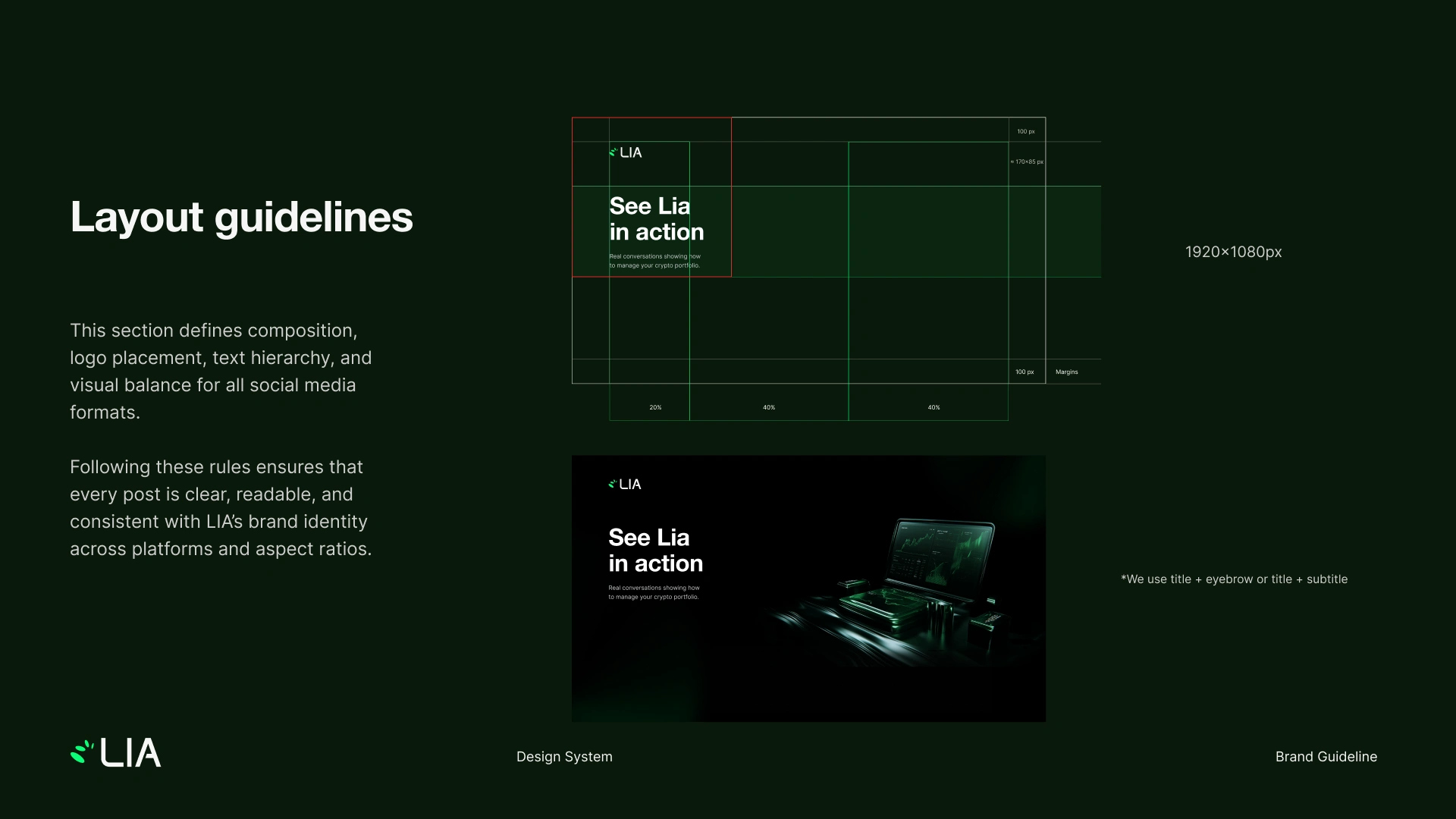
Task: Click the LIA logo on laptop preview
Action: [x=625, y=484]
